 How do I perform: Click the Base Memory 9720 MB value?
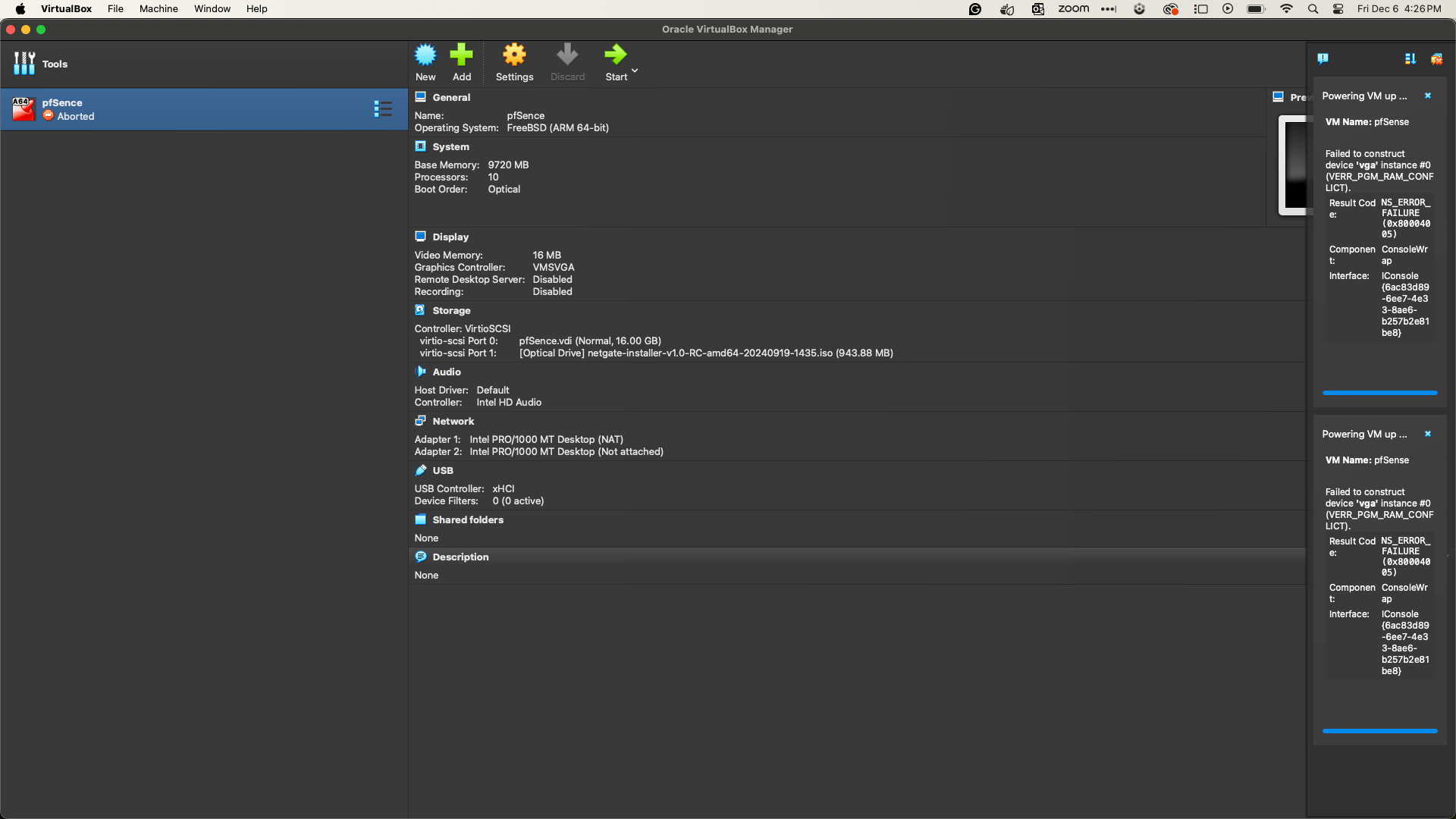508,165
